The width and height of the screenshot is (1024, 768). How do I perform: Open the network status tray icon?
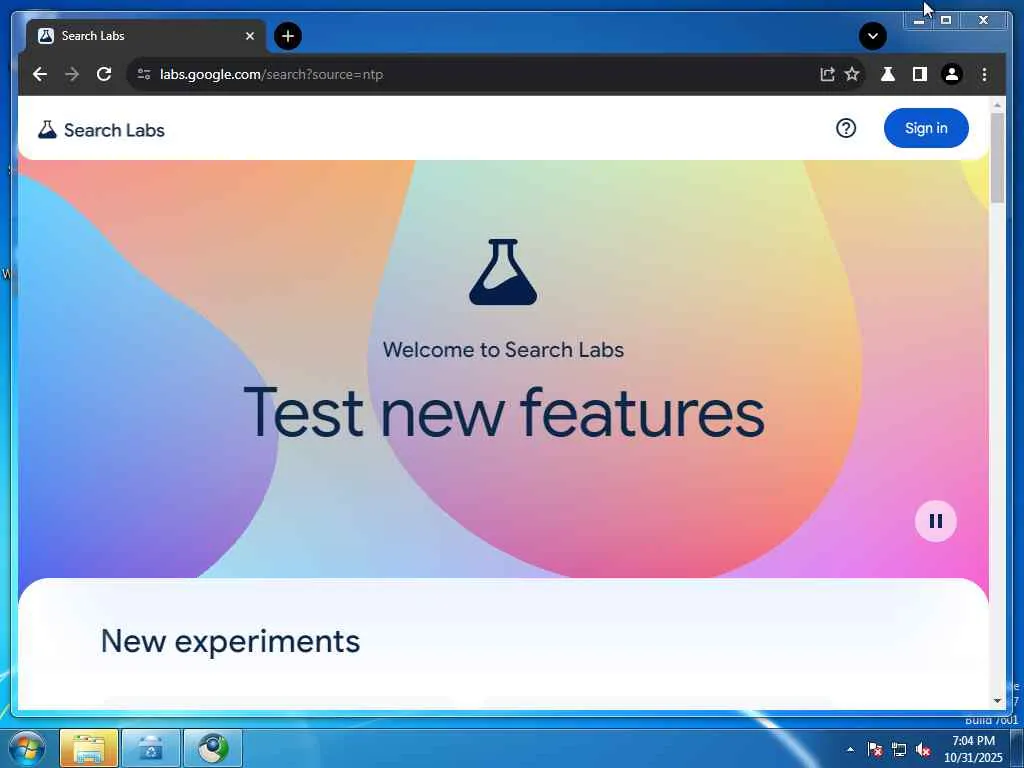click(899, 749)
